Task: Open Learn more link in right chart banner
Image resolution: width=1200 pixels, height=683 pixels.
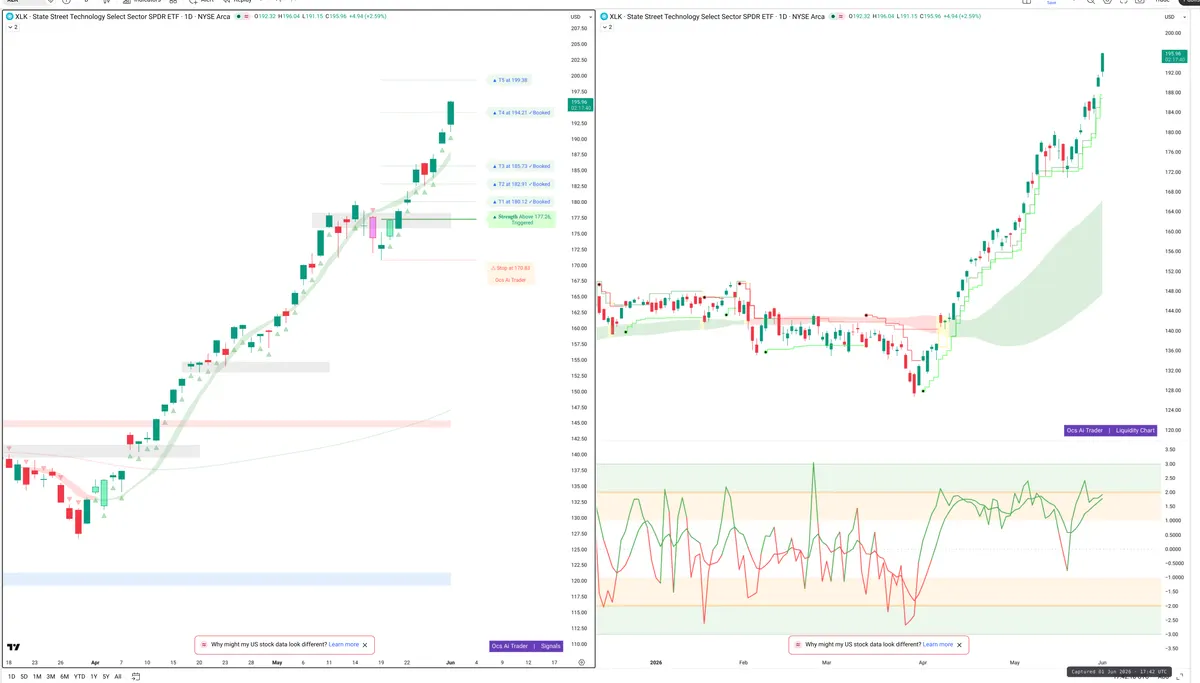Action: pos(937,645)
